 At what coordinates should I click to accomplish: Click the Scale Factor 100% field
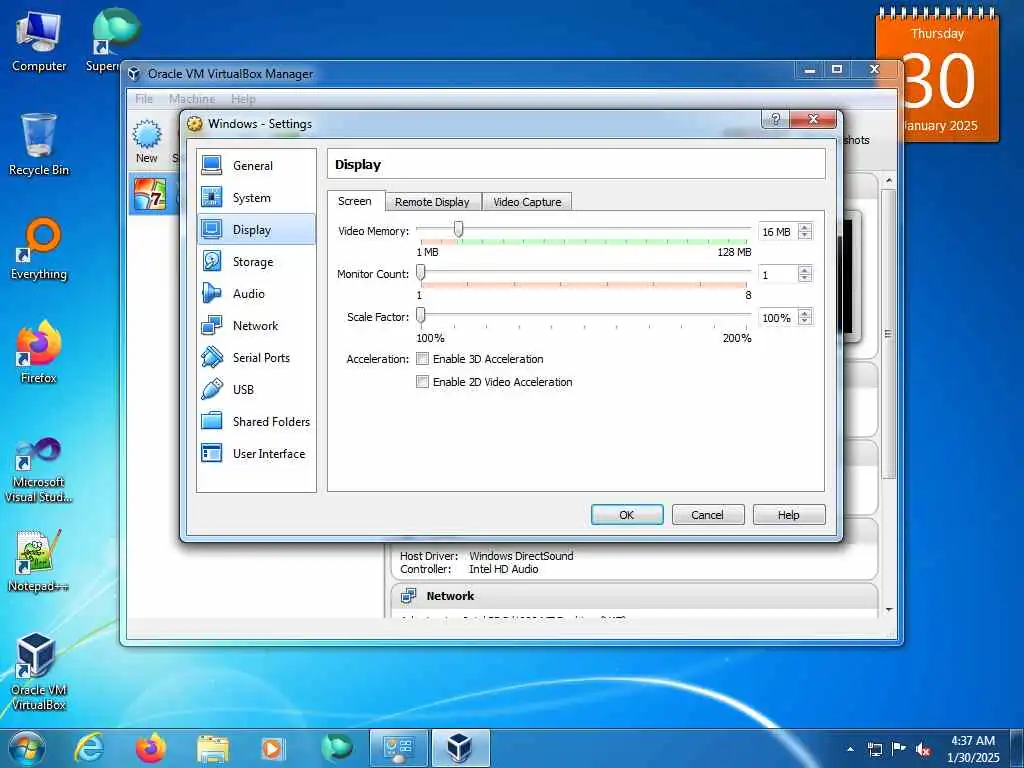pyautogui.click(x=778, y=318)
